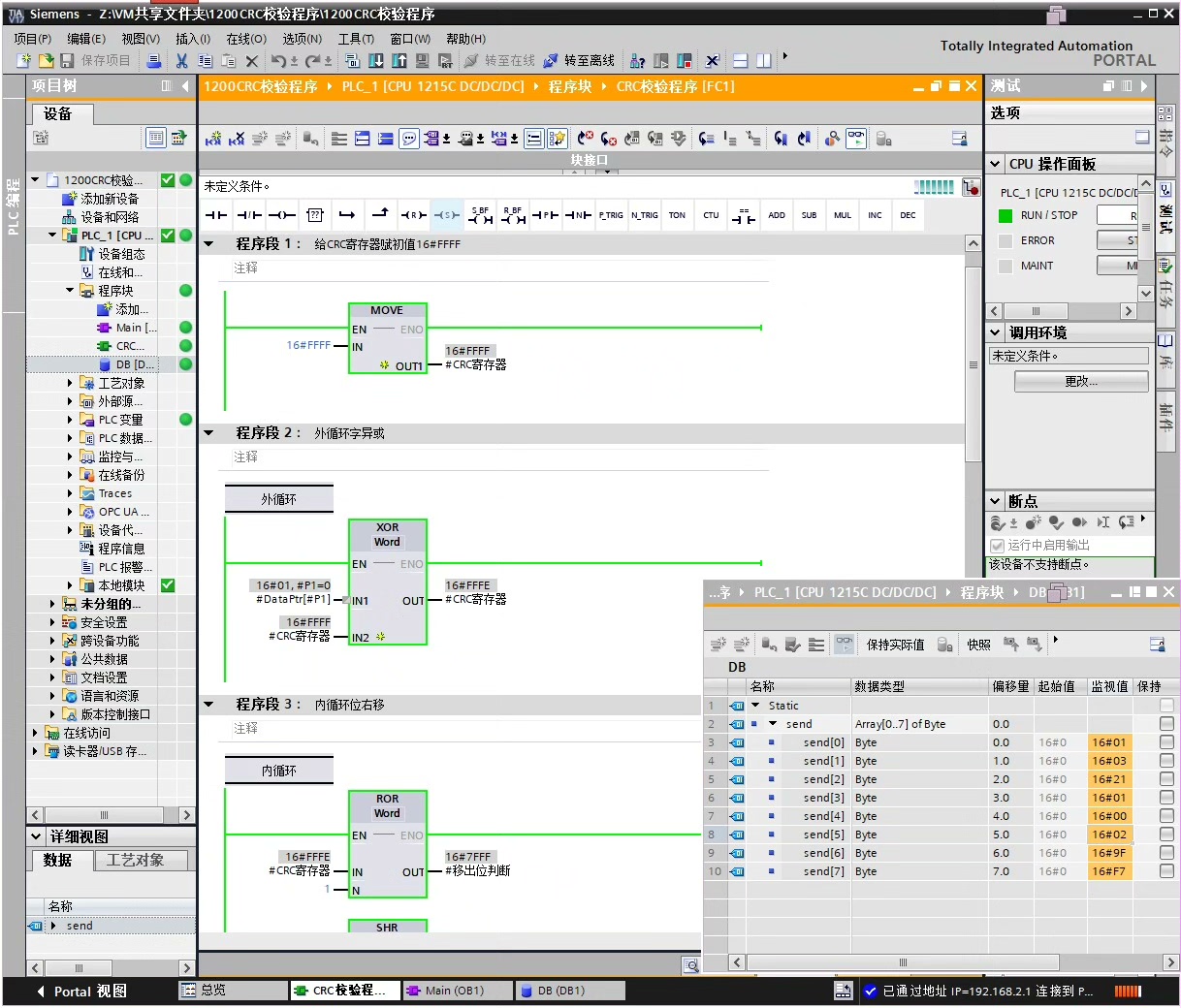1181x1008 pixels.
Task: Tick the 保持 checkbox for send[3]
Action: (x=1166, y=798)
